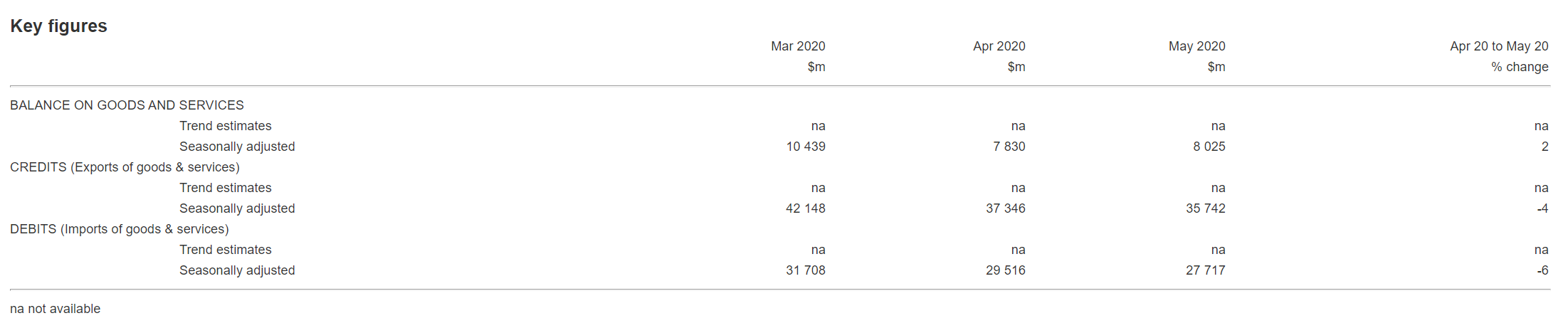Click the DEBITS (Imports of goods & services) label
Screen dimensions: 1568x328
tap(119, 229)
